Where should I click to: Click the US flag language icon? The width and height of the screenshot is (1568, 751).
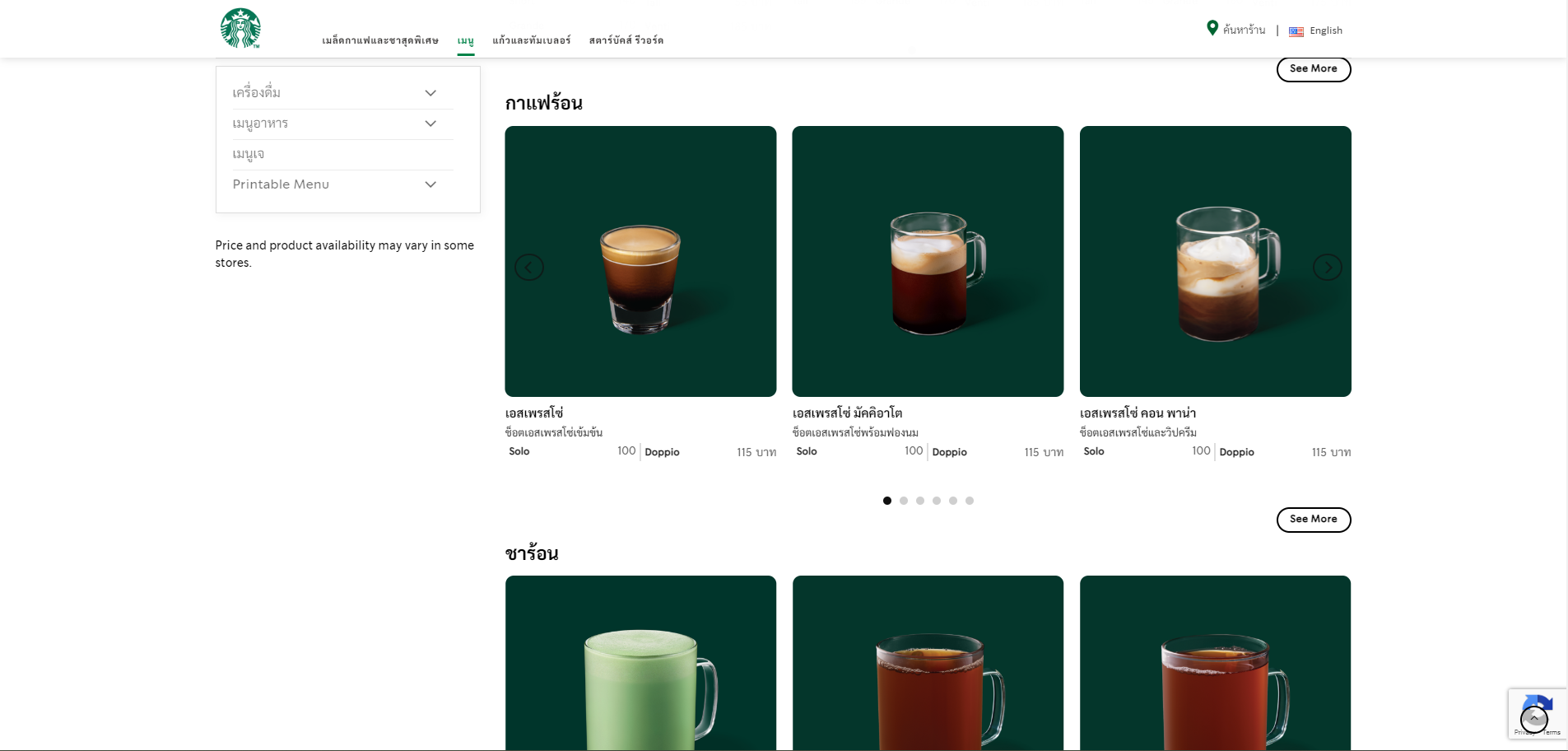pyautogui.click(x=1296, y=31)
